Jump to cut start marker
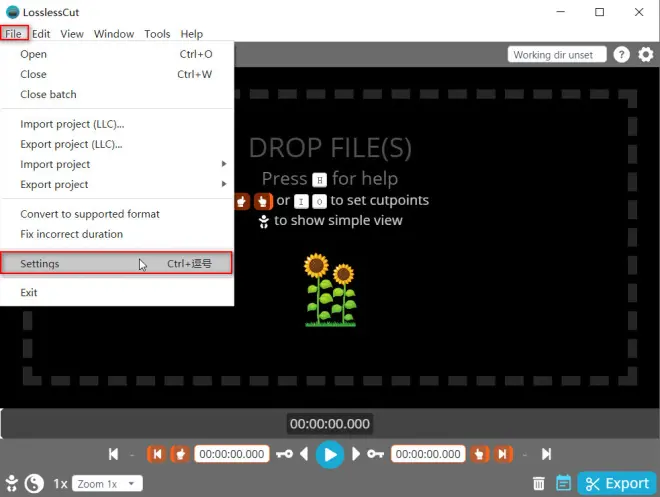This screenshot has width=660, height=497. point(157,454)
